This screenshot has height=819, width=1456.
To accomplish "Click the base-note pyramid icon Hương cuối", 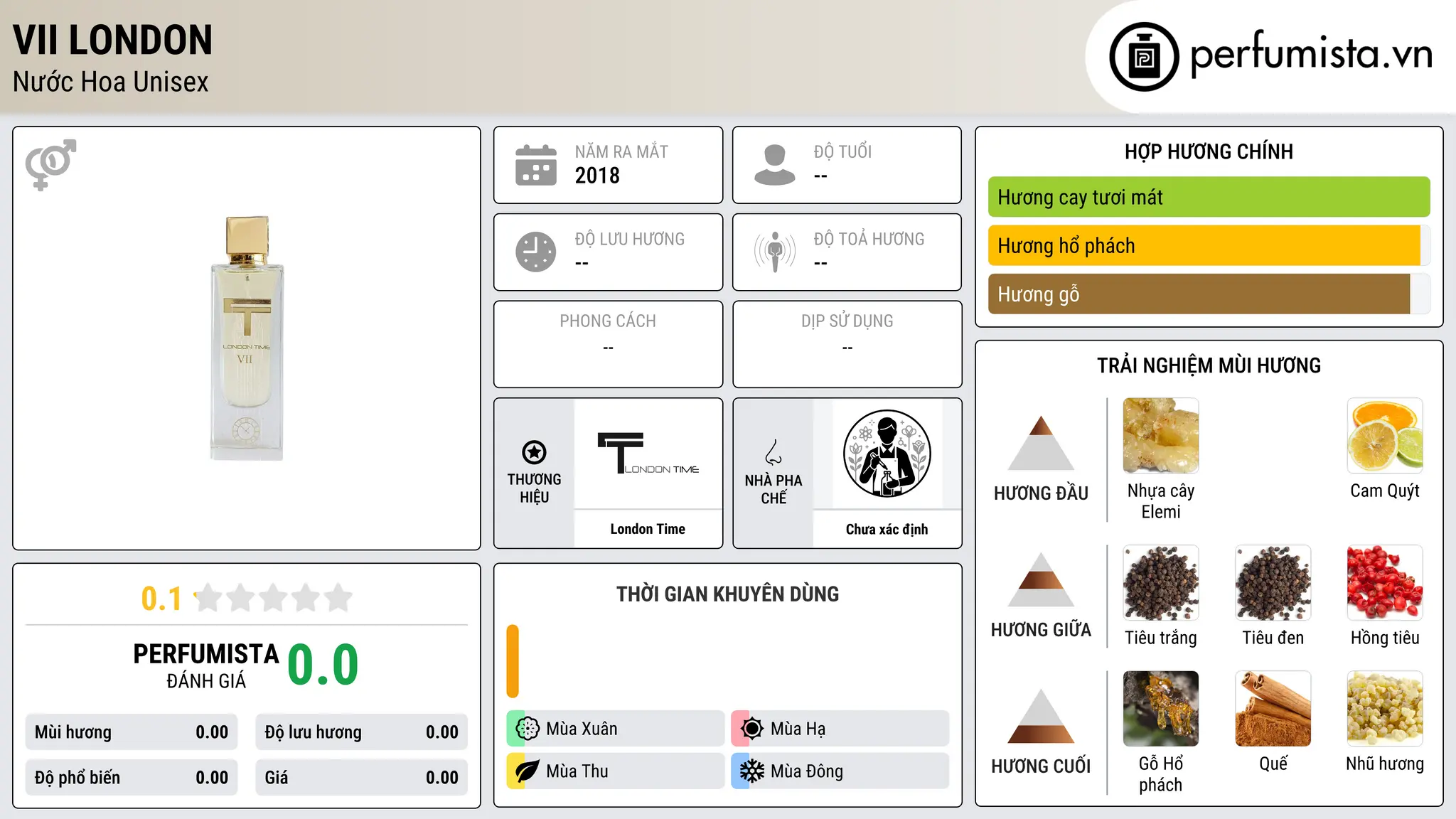I will click(1041, 716).
